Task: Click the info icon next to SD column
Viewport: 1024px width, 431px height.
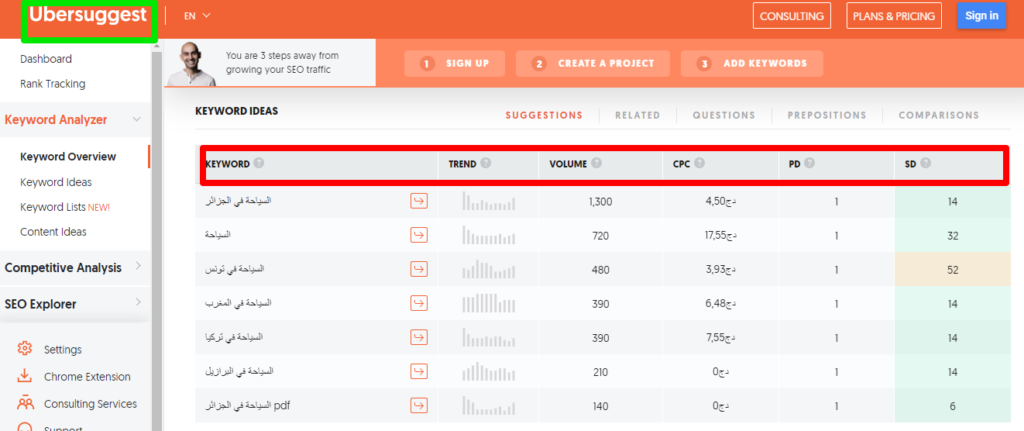Action: 926,163
